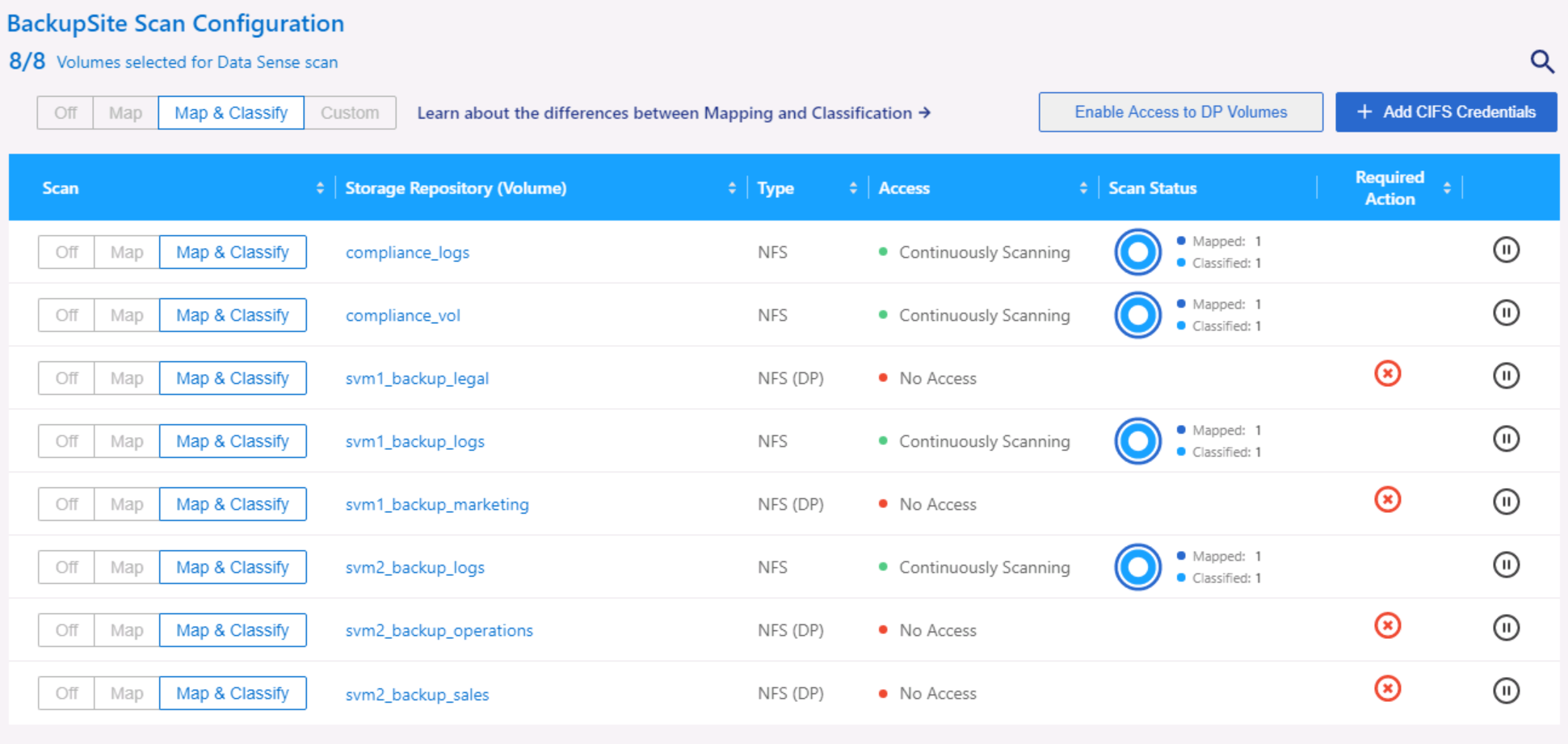Screen dimensions: 1568x744
Task: Click Enable Access to DP Volumes button
Action: pyautogui.click(x=1180, y=112)
